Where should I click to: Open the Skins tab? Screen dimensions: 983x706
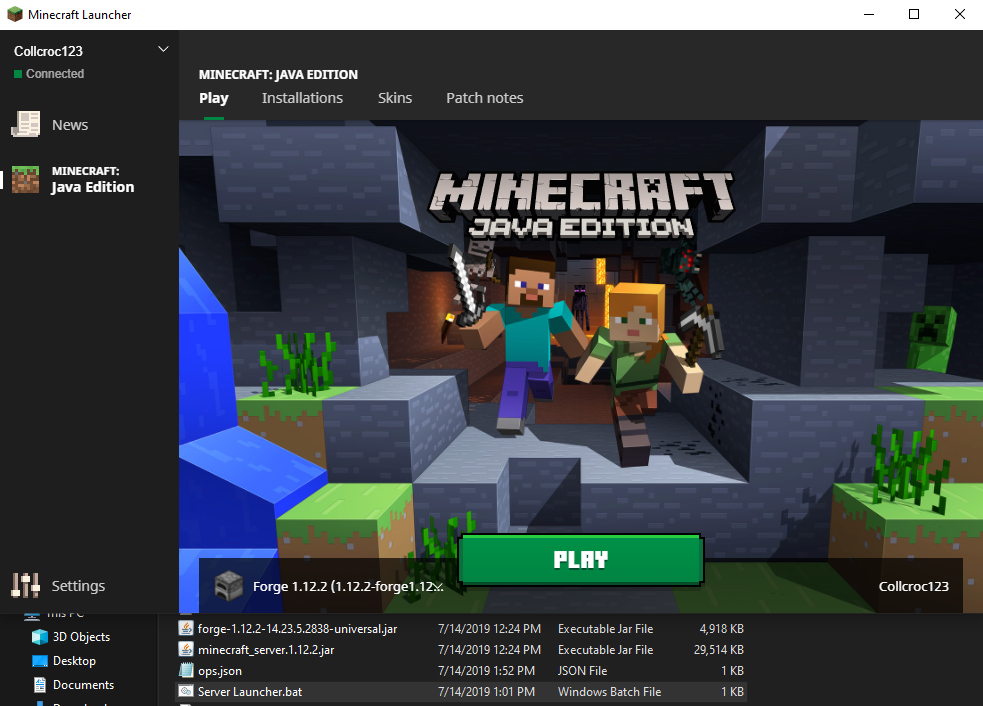point(394,98)
